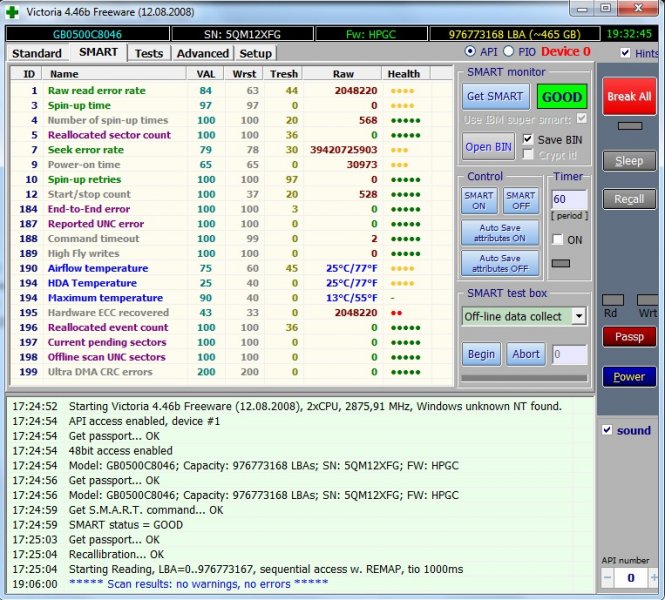Click the Passp button

coord(628,337)
